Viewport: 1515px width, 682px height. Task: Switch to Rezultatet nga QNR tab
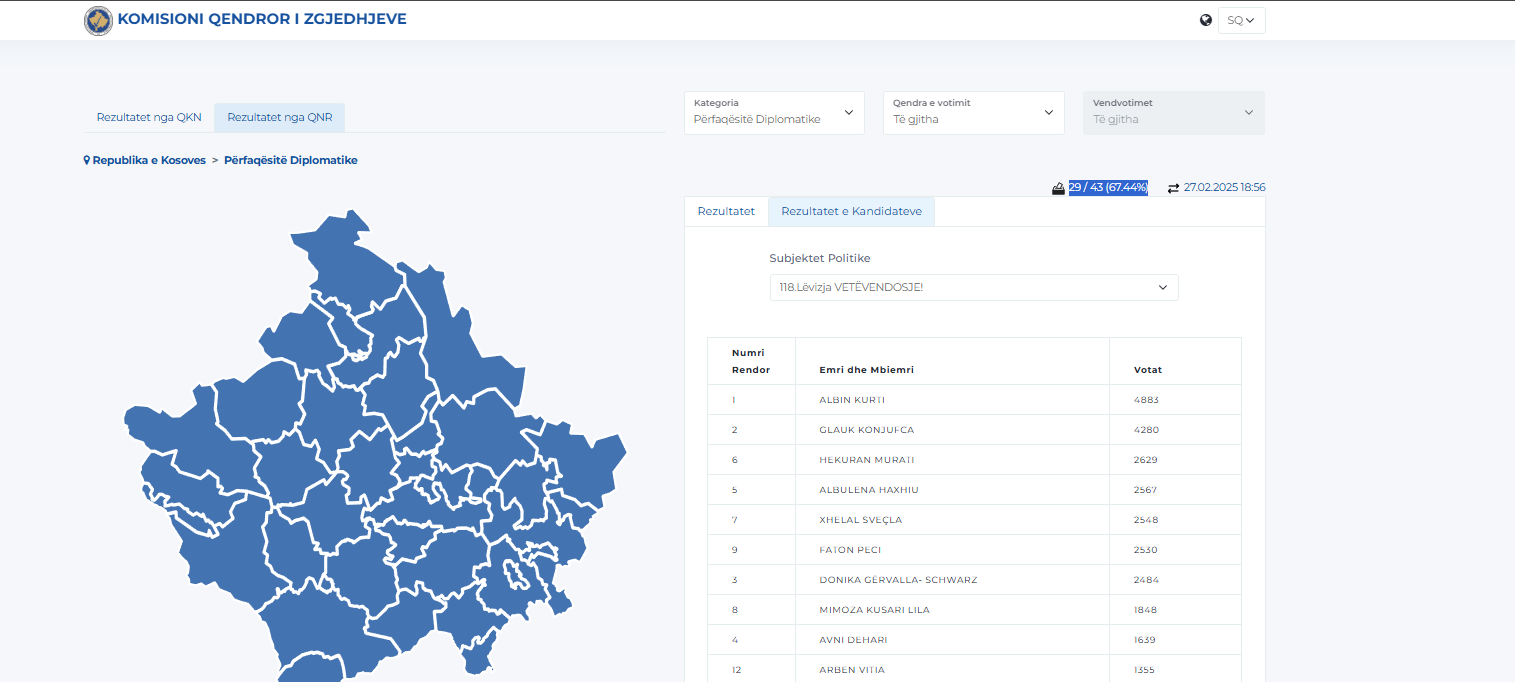pos(280,117)
